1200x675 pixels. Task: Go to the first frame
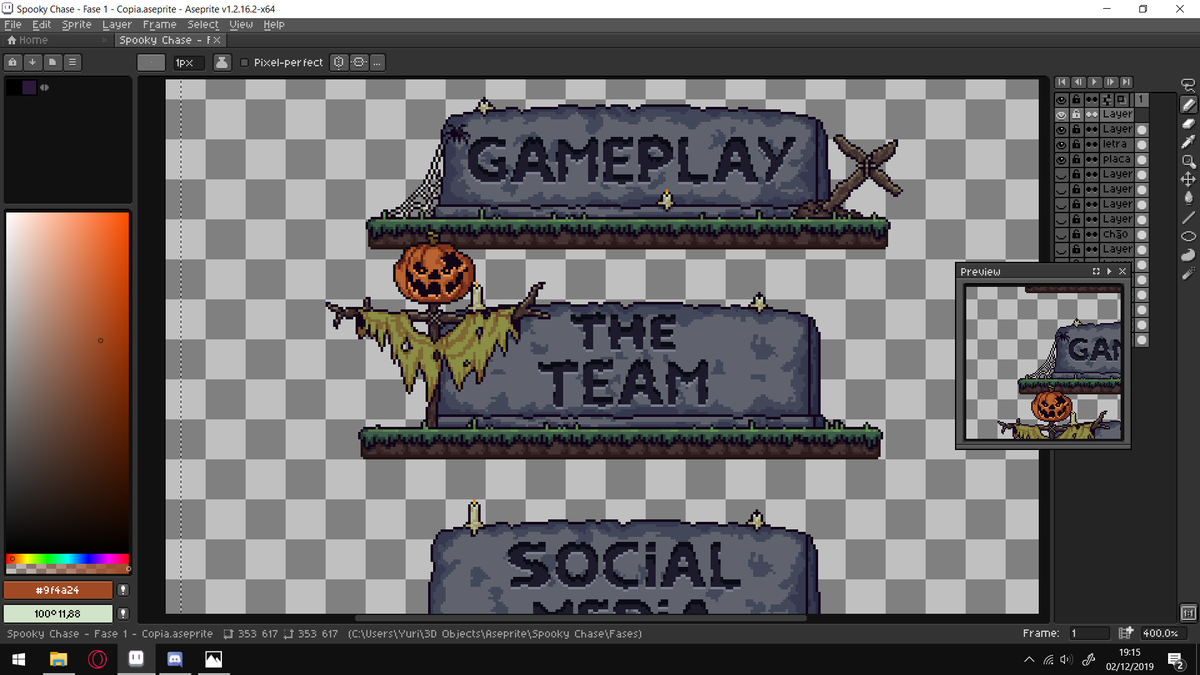[1063, 82]
